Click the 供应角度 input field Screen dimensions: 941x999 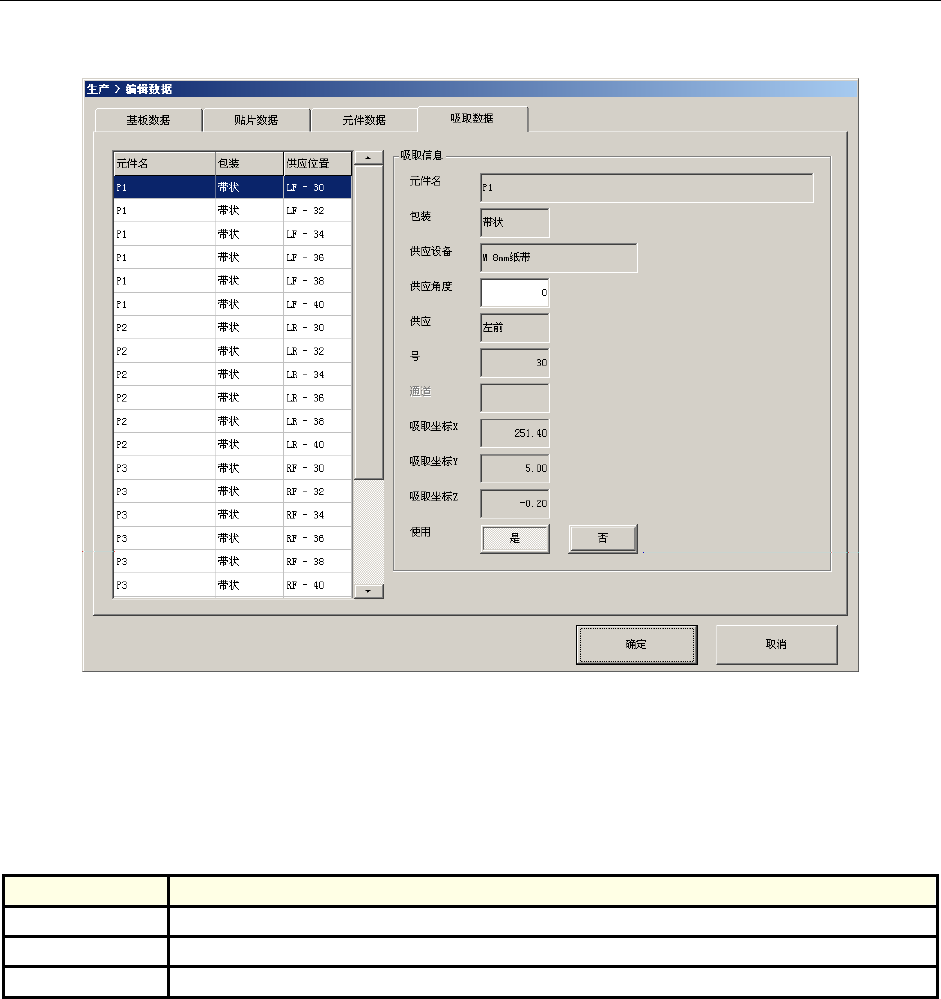[x=515, y=293]
